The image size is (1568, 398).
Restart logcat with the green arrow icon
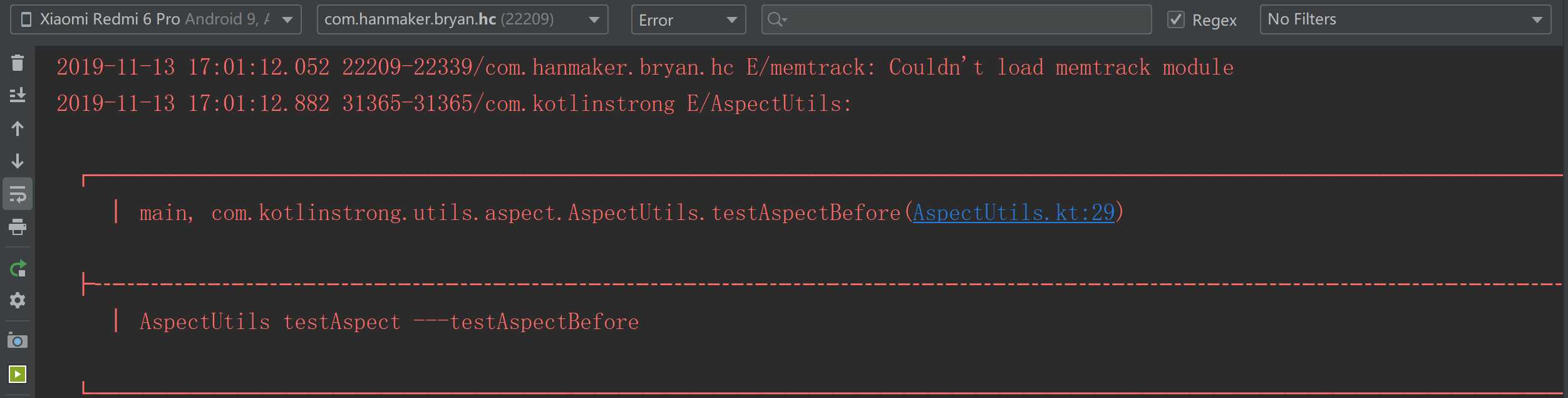(x=18, y=268)
